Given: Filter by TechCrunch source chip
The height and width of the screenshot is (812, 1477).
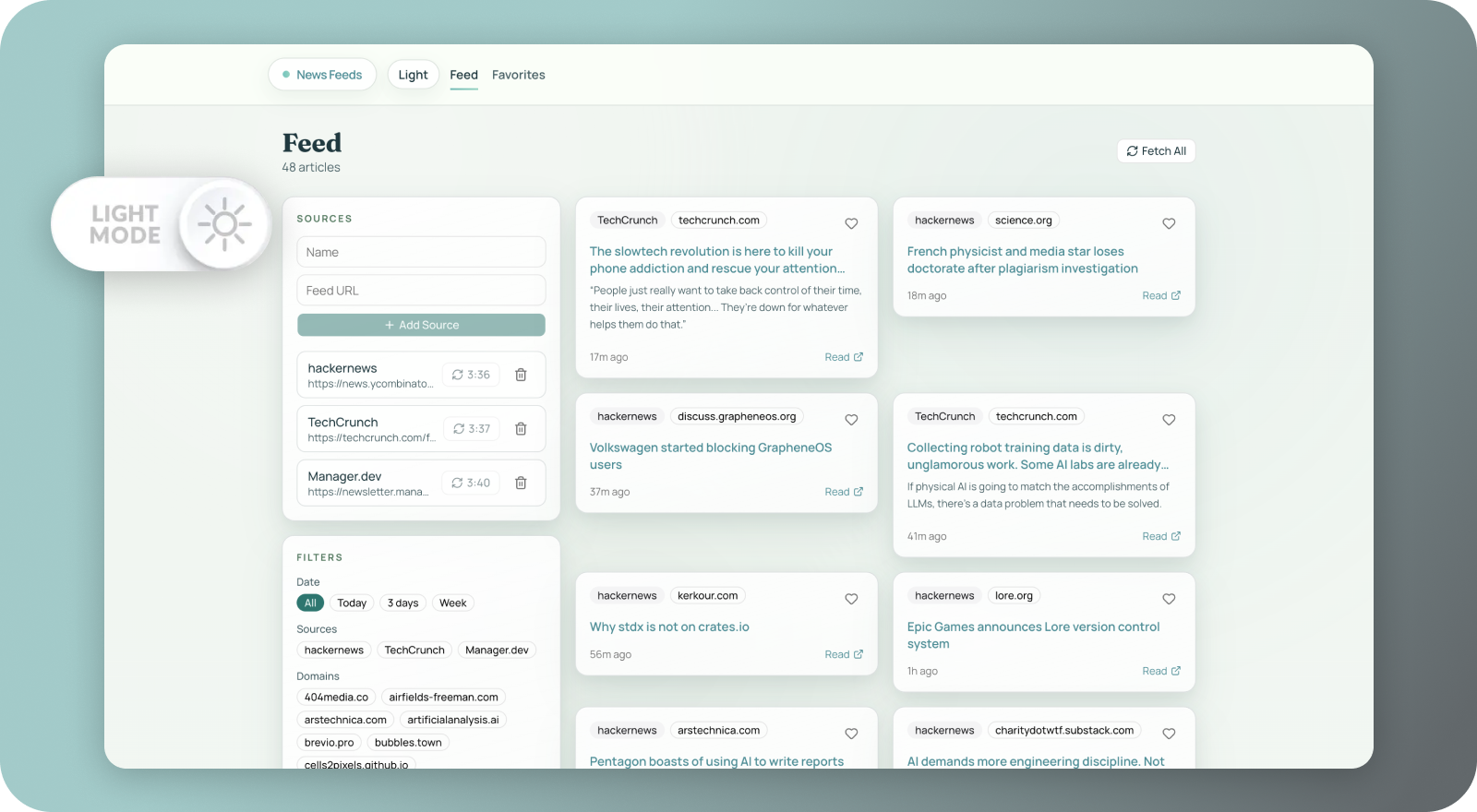Looking at the screenshot, I should [x=414, y=650].
